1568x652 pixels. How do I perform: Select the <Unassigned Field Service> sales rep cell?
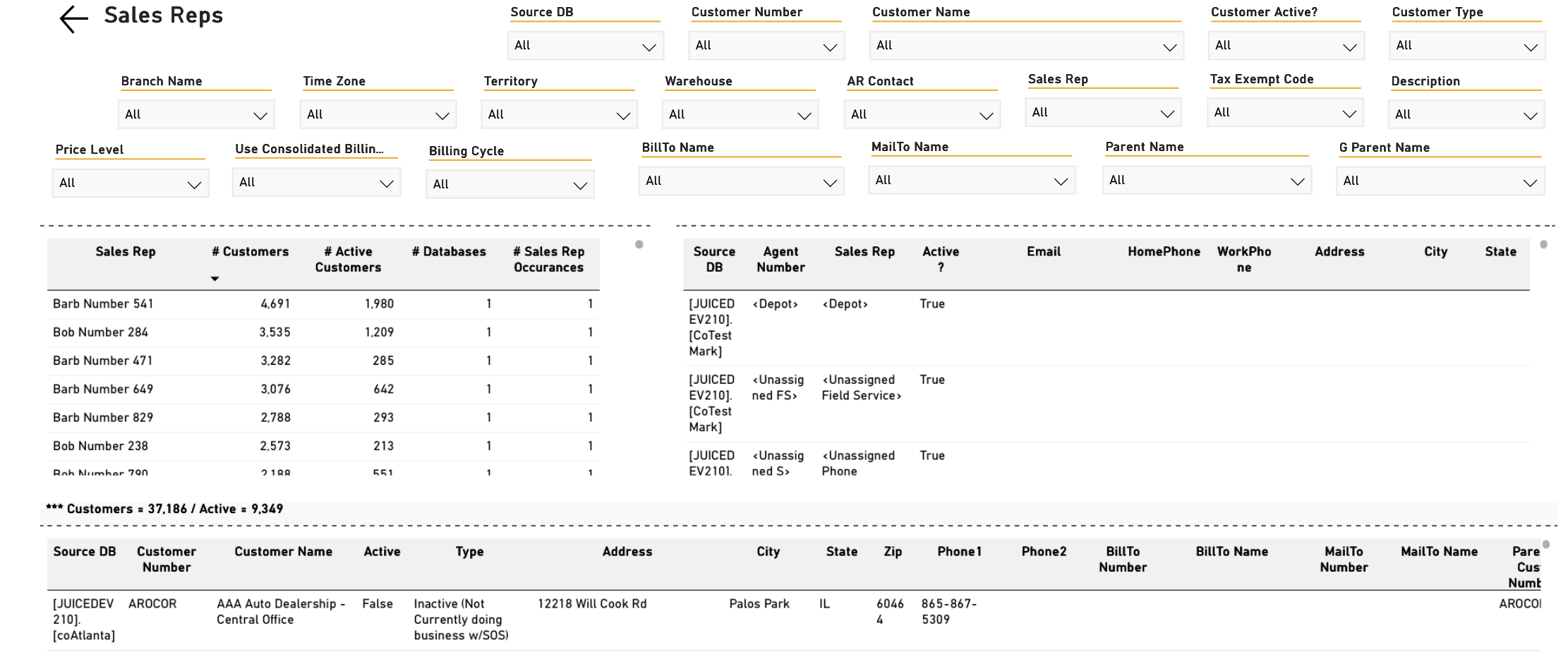pyautogui.click(x=862, y=387)
